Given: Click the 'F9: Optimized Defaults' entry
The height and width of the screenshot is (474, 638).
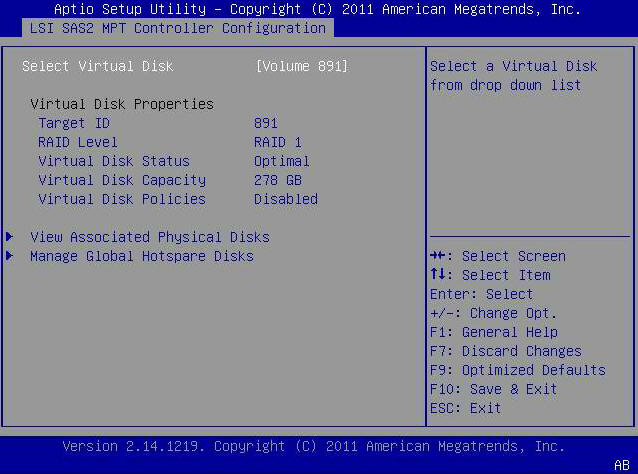Looking at the screenshot, I should point(518,370).
